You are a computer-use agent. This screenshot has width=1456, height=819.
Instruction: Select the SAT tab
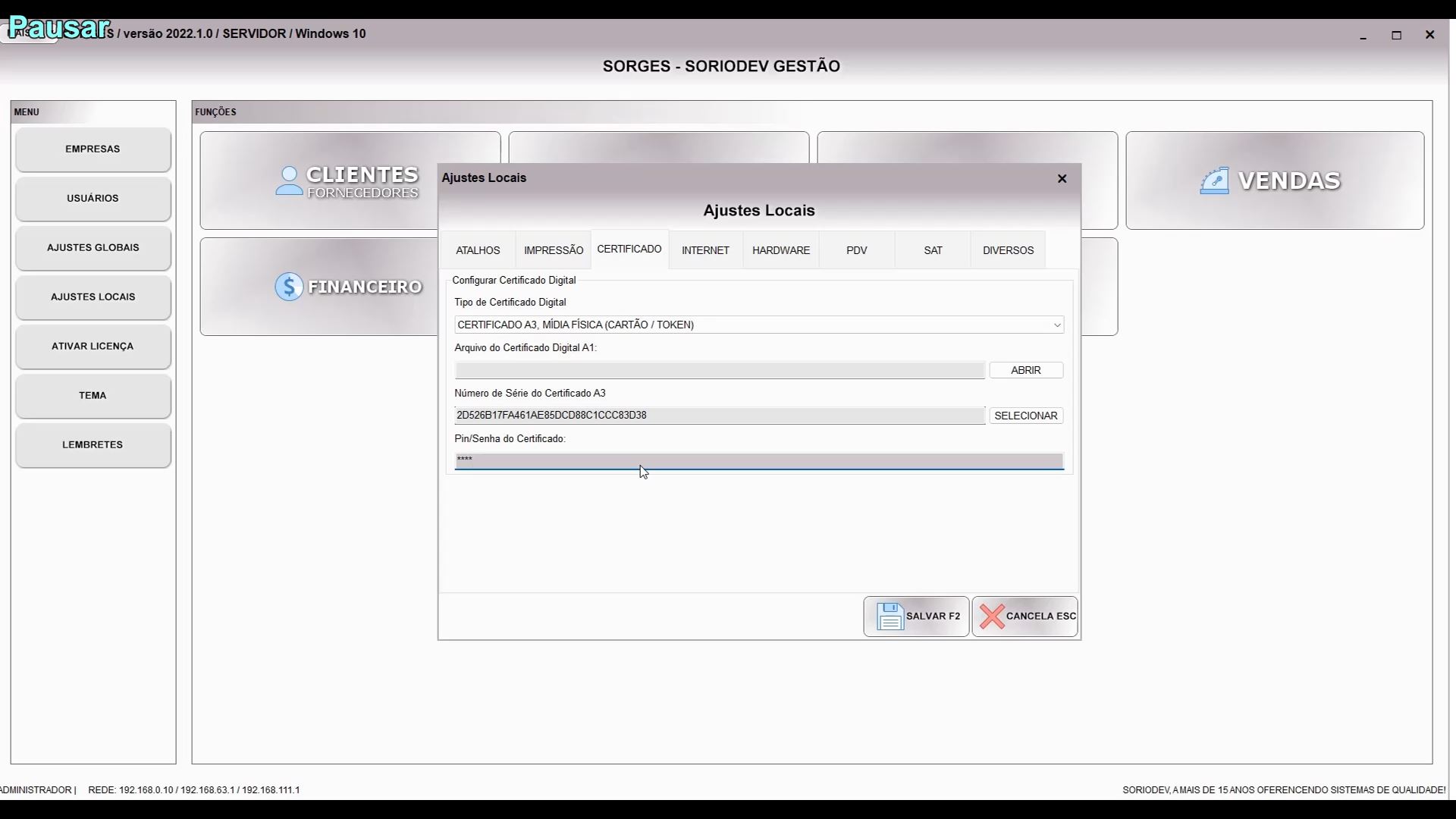933,250
